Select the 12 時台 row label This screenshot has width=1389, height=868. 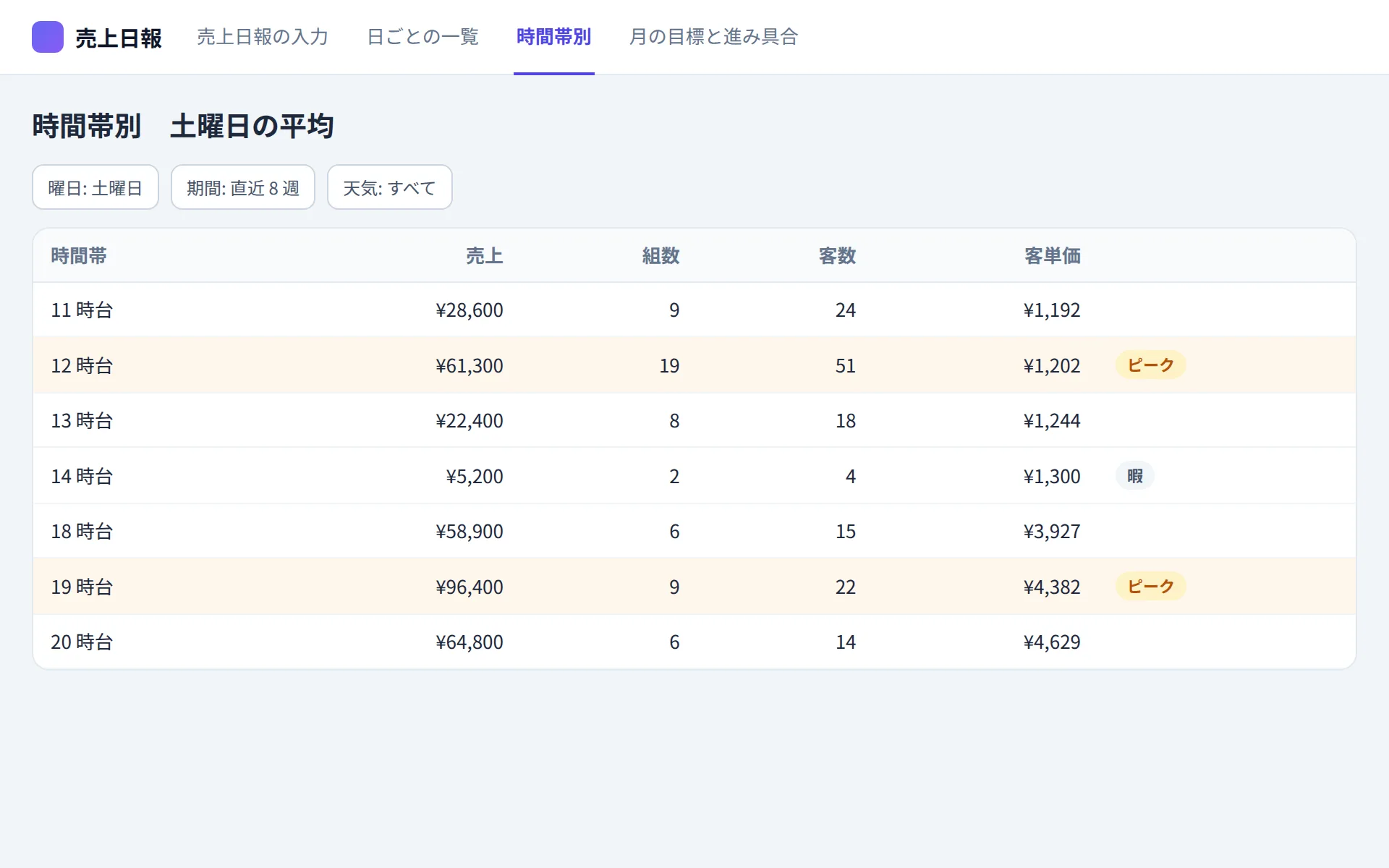(x=82, y=366)
